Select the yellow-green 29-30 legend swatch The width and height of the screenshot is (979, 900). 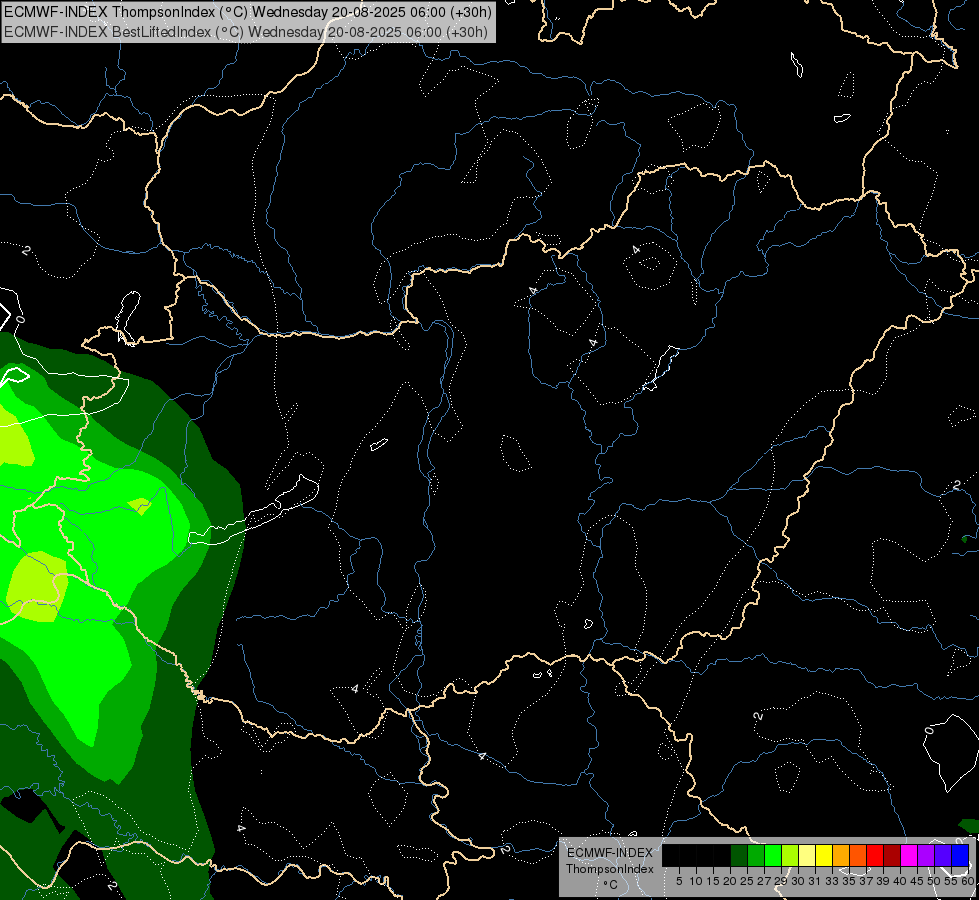790,855
